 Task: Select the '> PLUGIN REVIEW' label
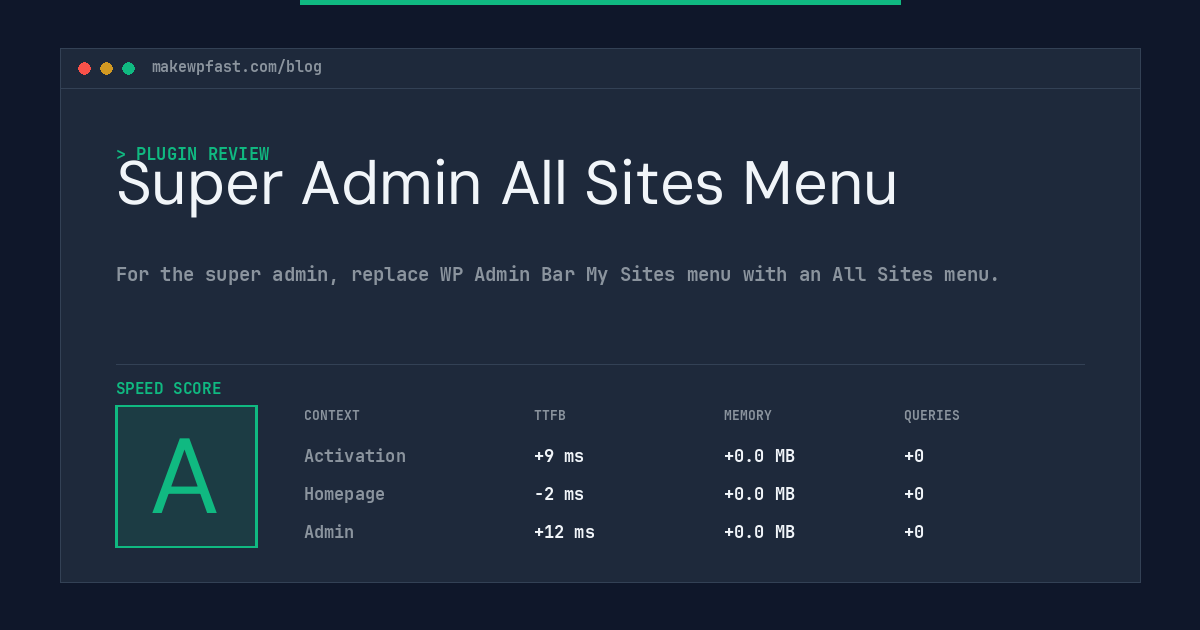(x=193, y=154)
